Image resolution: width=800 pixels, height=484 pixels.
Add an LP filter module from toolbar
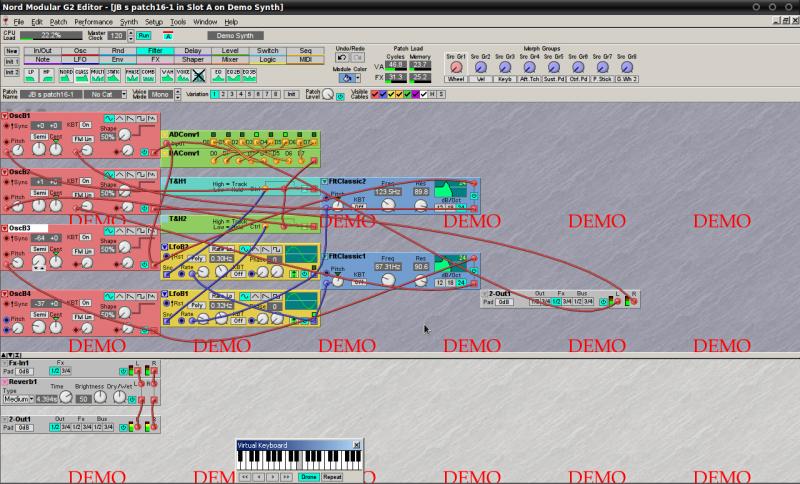tap(31, 75)
